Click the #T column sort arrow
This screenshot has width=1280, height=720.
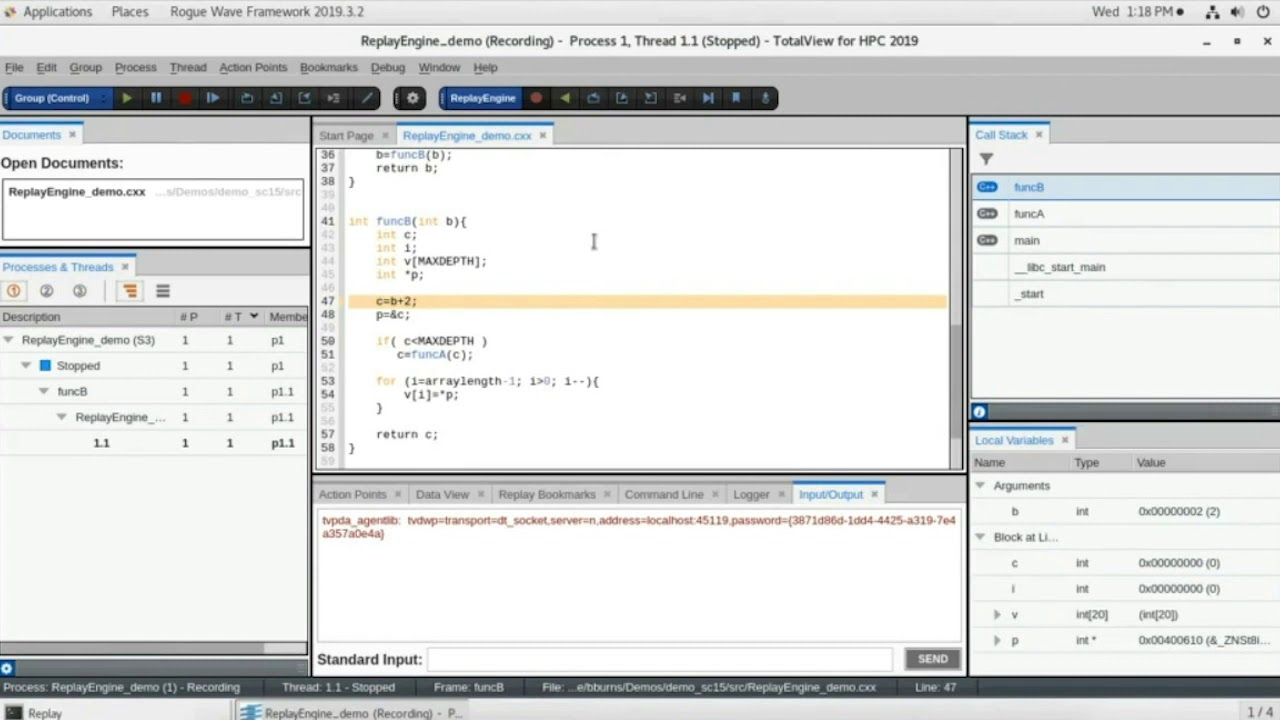click(254, 316)
